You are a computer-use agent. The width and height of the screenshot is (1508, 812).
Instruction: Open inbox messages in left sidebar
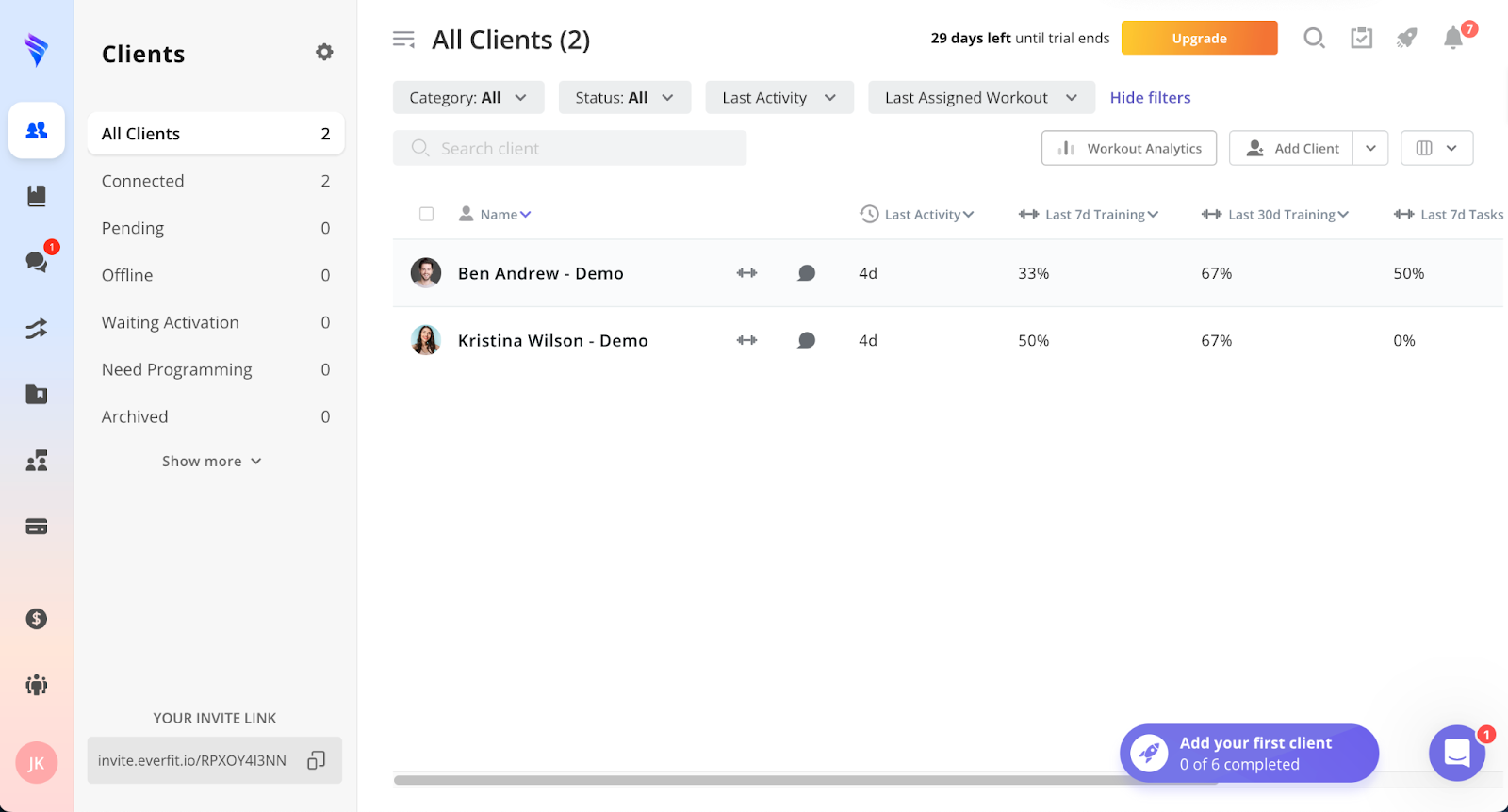[x=37, y=262]
